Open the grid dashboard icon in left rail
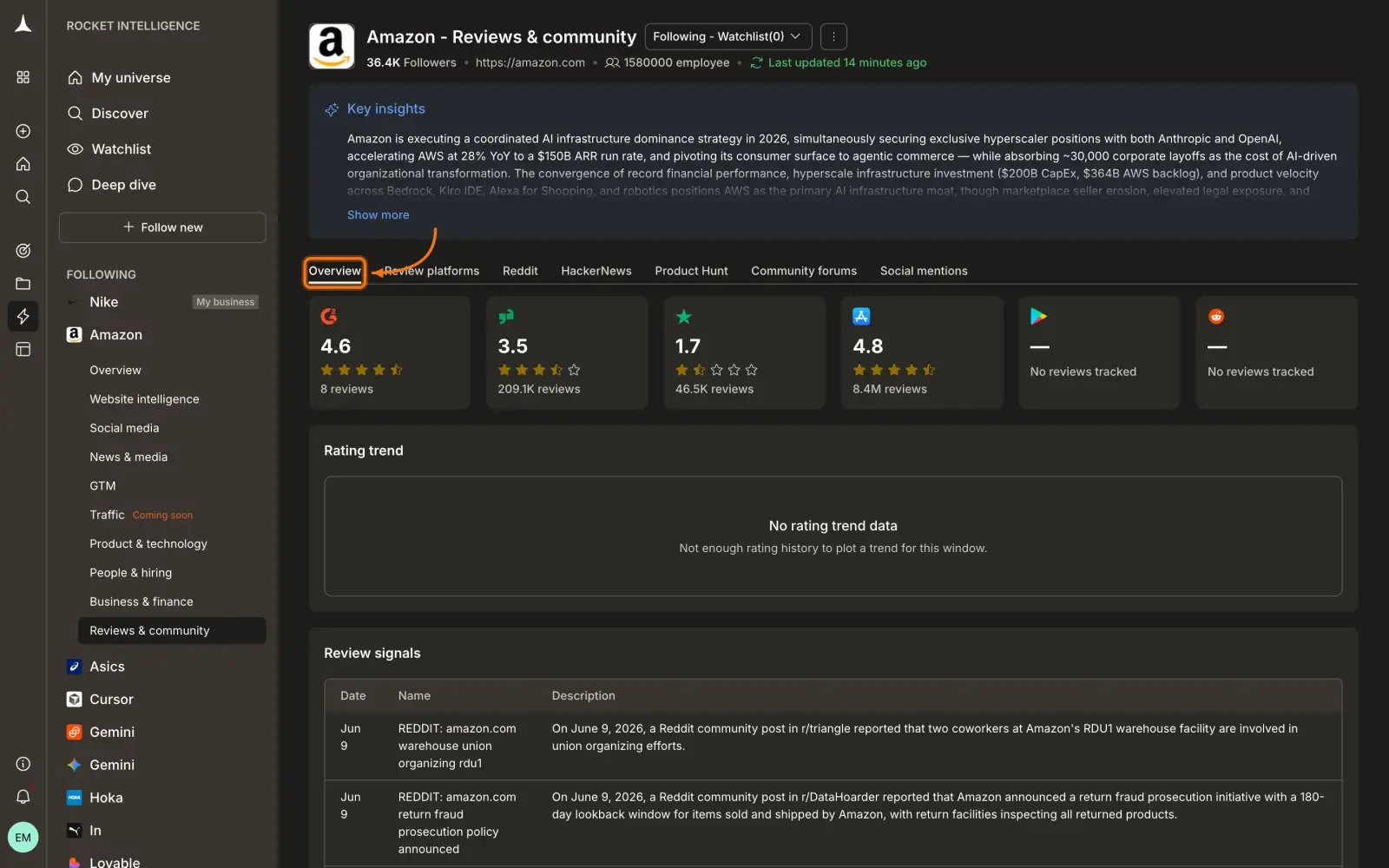 23,77
